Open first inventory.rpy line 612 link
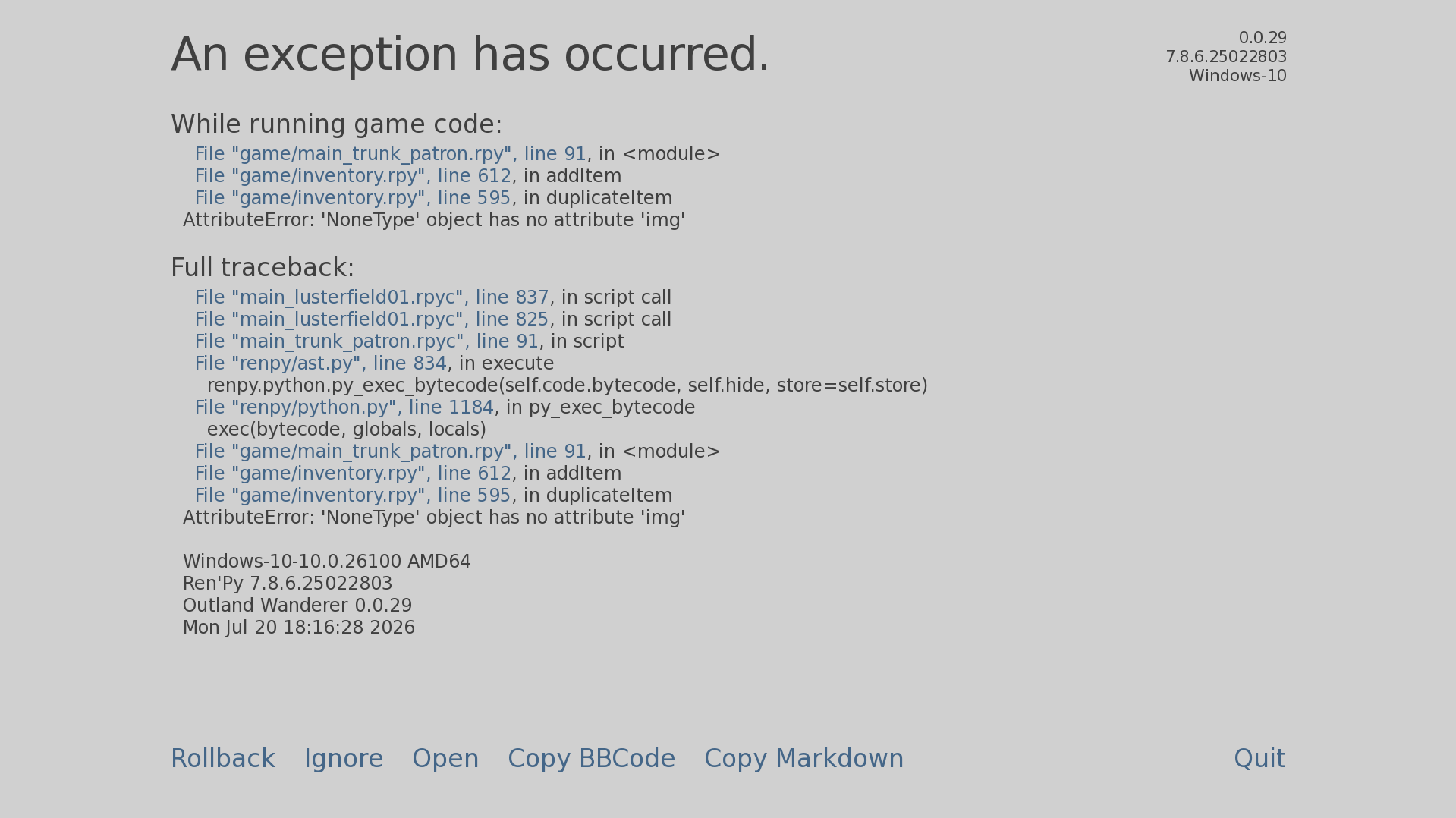 click(353, 176)
